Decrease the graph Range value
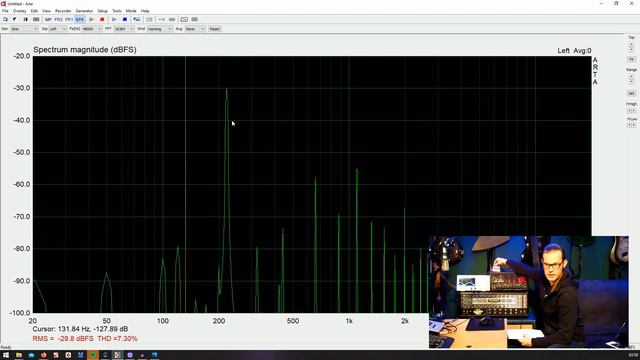Image resolution: width=640 pixels, height=360 pixels. click(x=631, y=82)
